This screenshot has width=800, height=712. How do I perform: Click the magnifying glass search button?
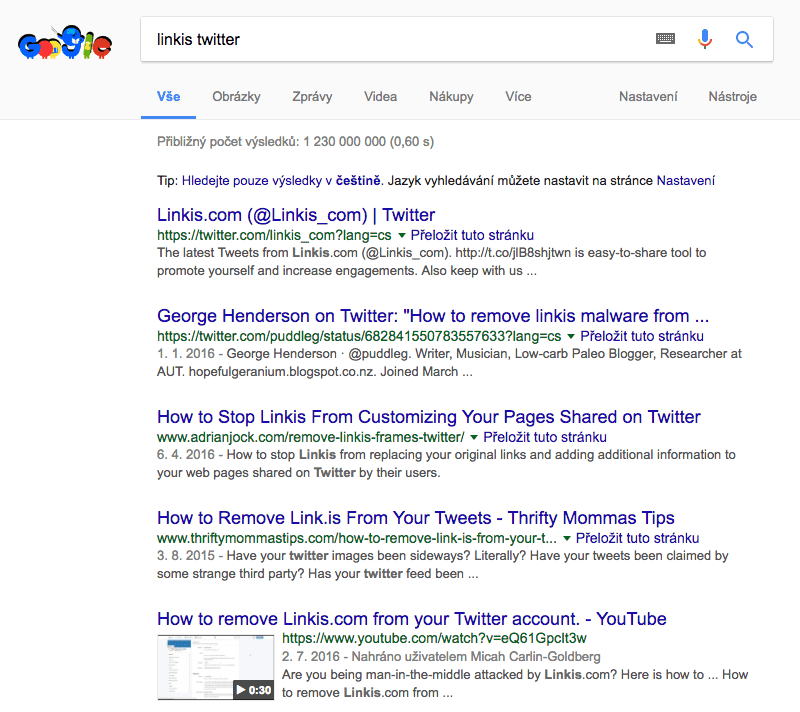coord(744,39)
